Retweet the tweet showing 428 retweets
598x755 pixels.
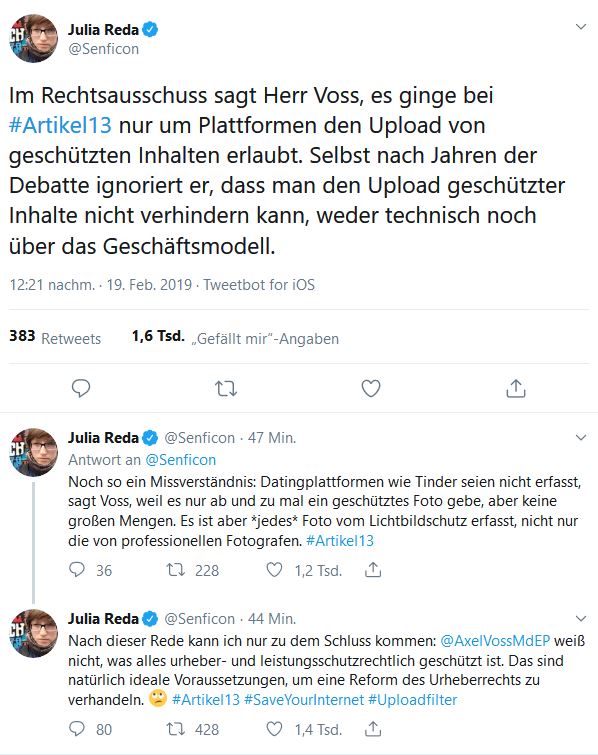pos(176,729)
